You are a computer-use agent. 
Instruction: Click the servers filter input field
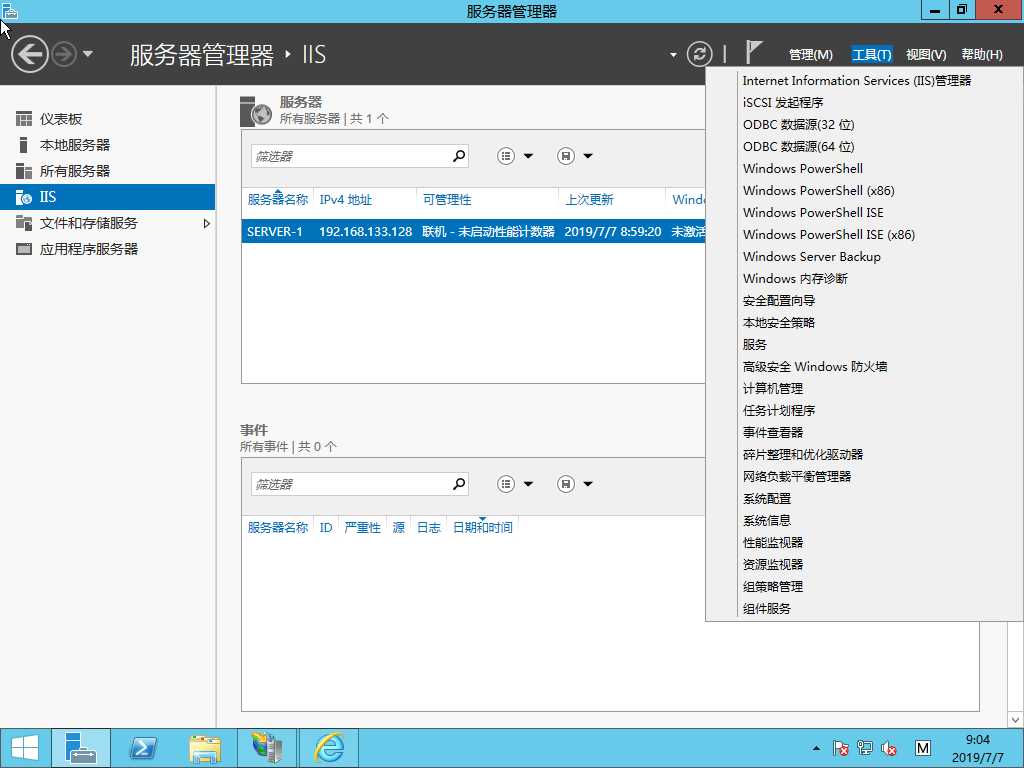[x=350, y=156]
